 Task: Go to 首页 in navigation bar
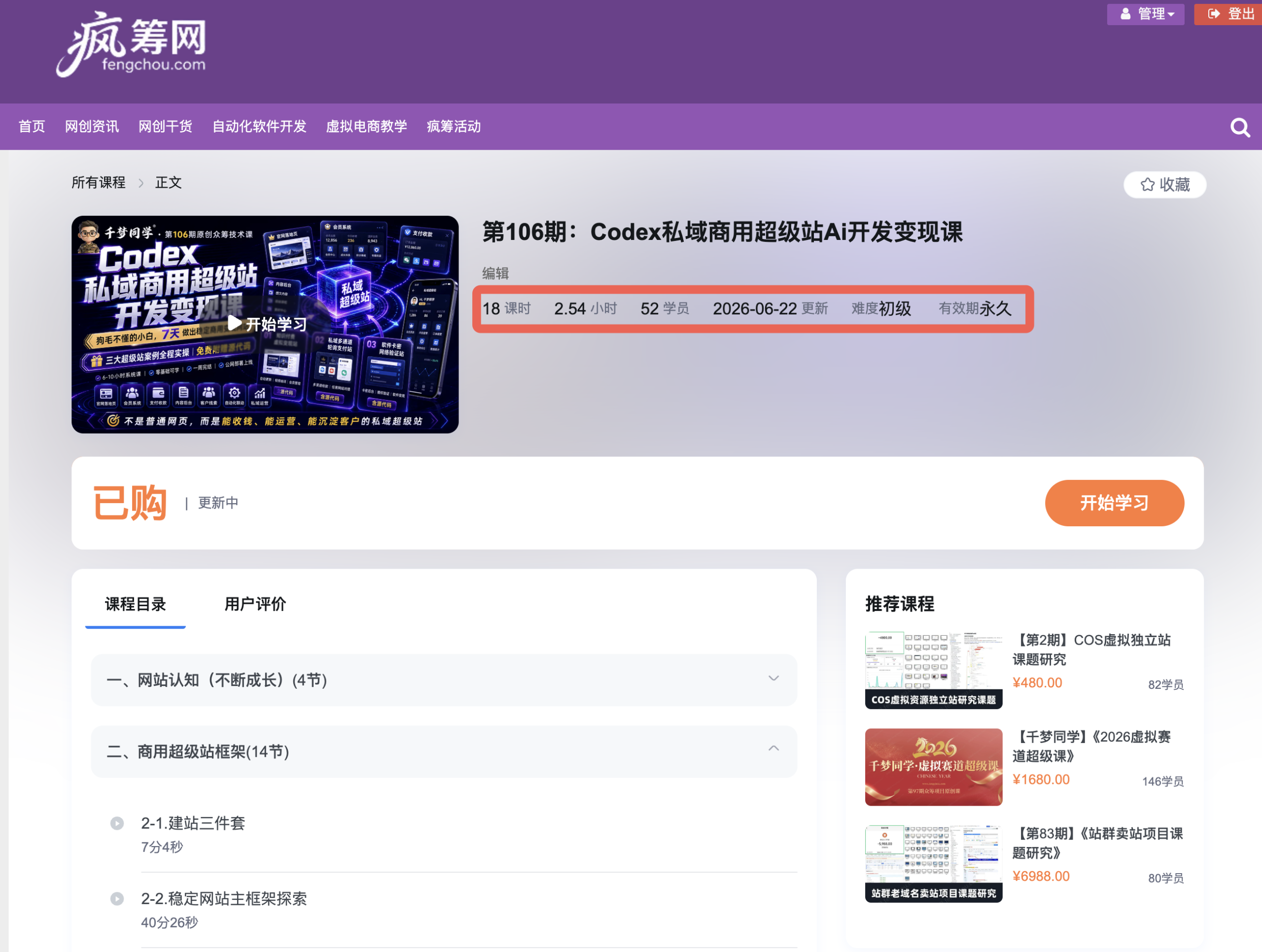click(x=32, y=127)
